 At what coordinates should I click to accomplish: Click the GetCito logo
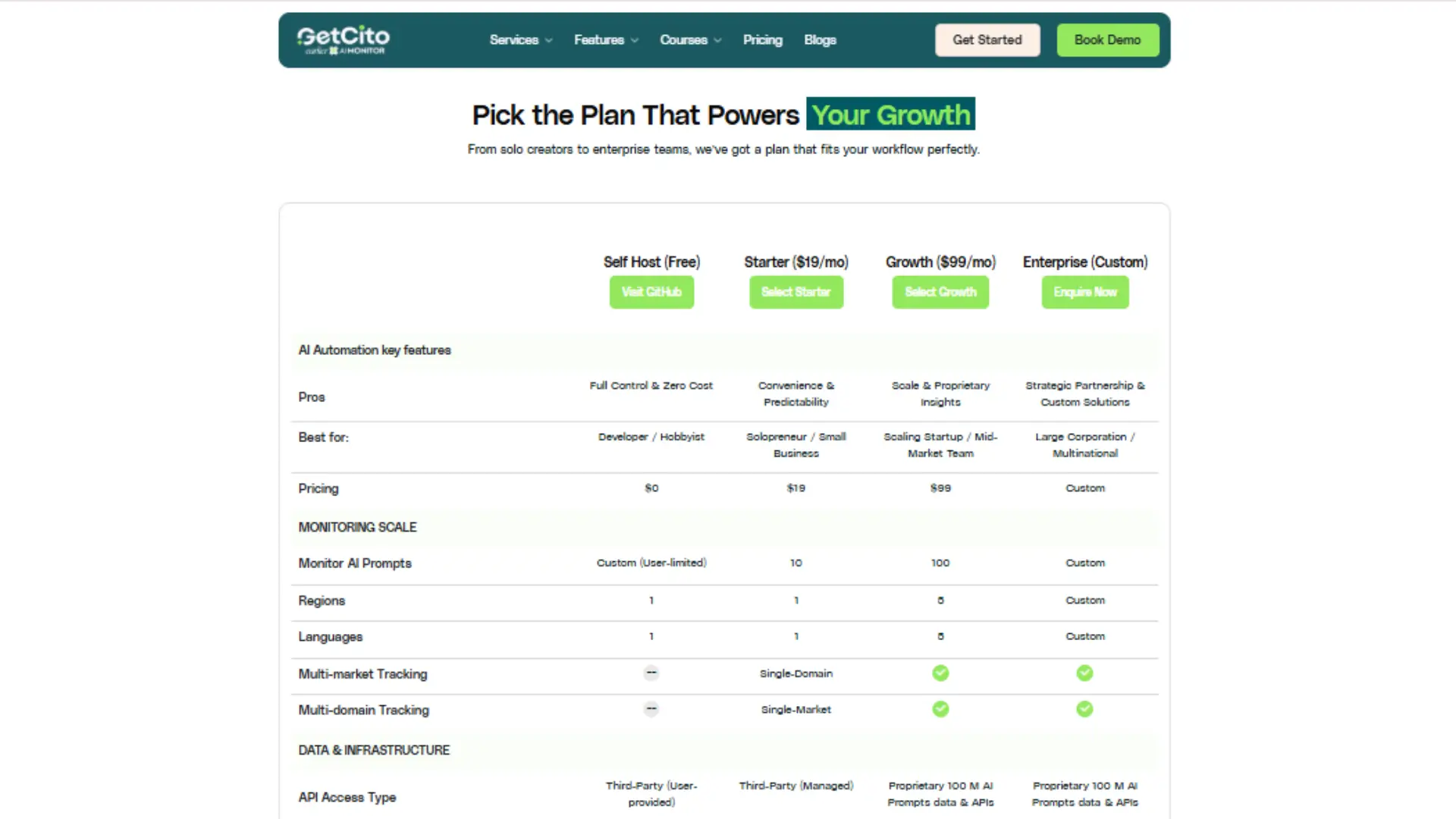[342, 39]
